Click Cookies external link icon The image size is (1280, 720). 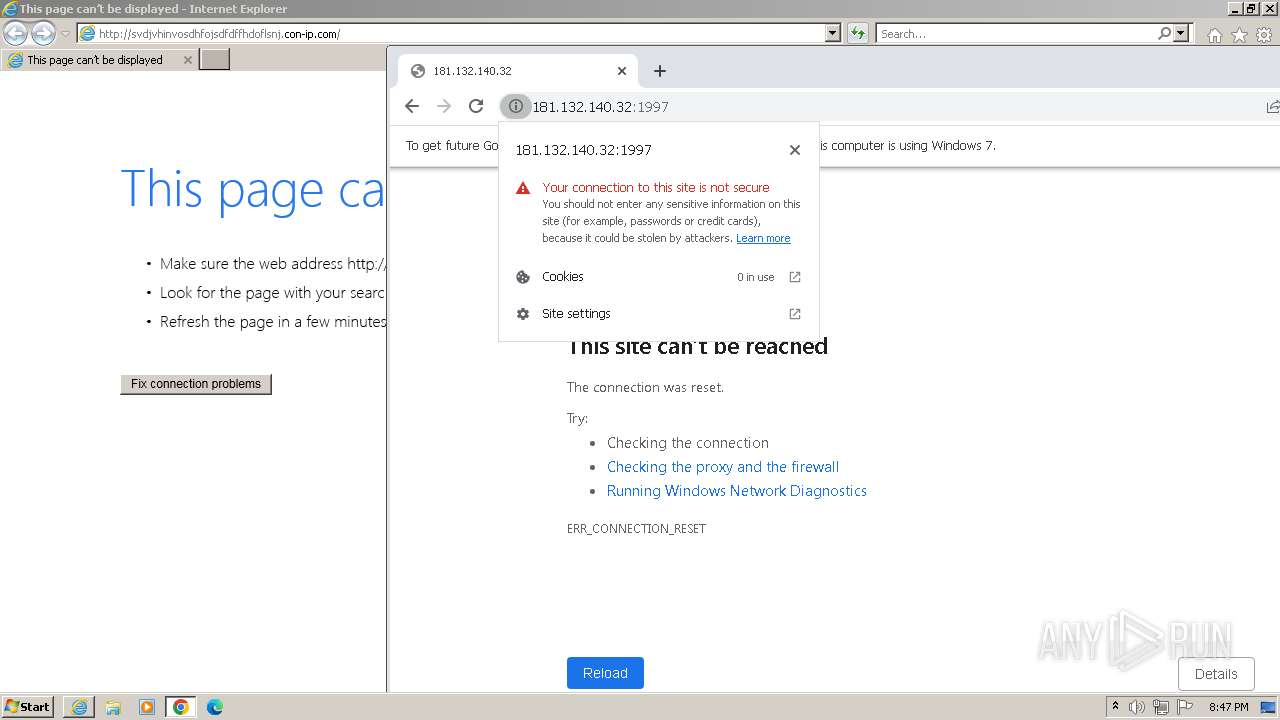click(795, 277)
